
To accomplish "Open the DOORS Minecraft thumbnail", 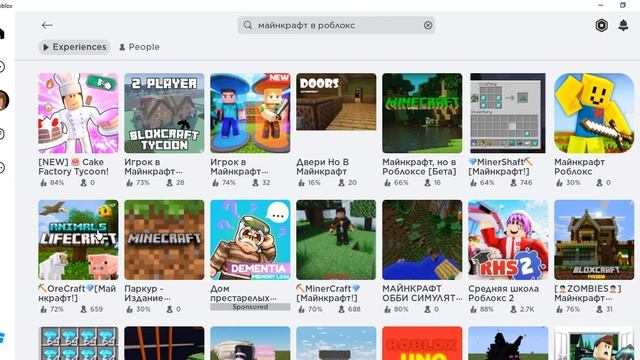I will 336,102.
